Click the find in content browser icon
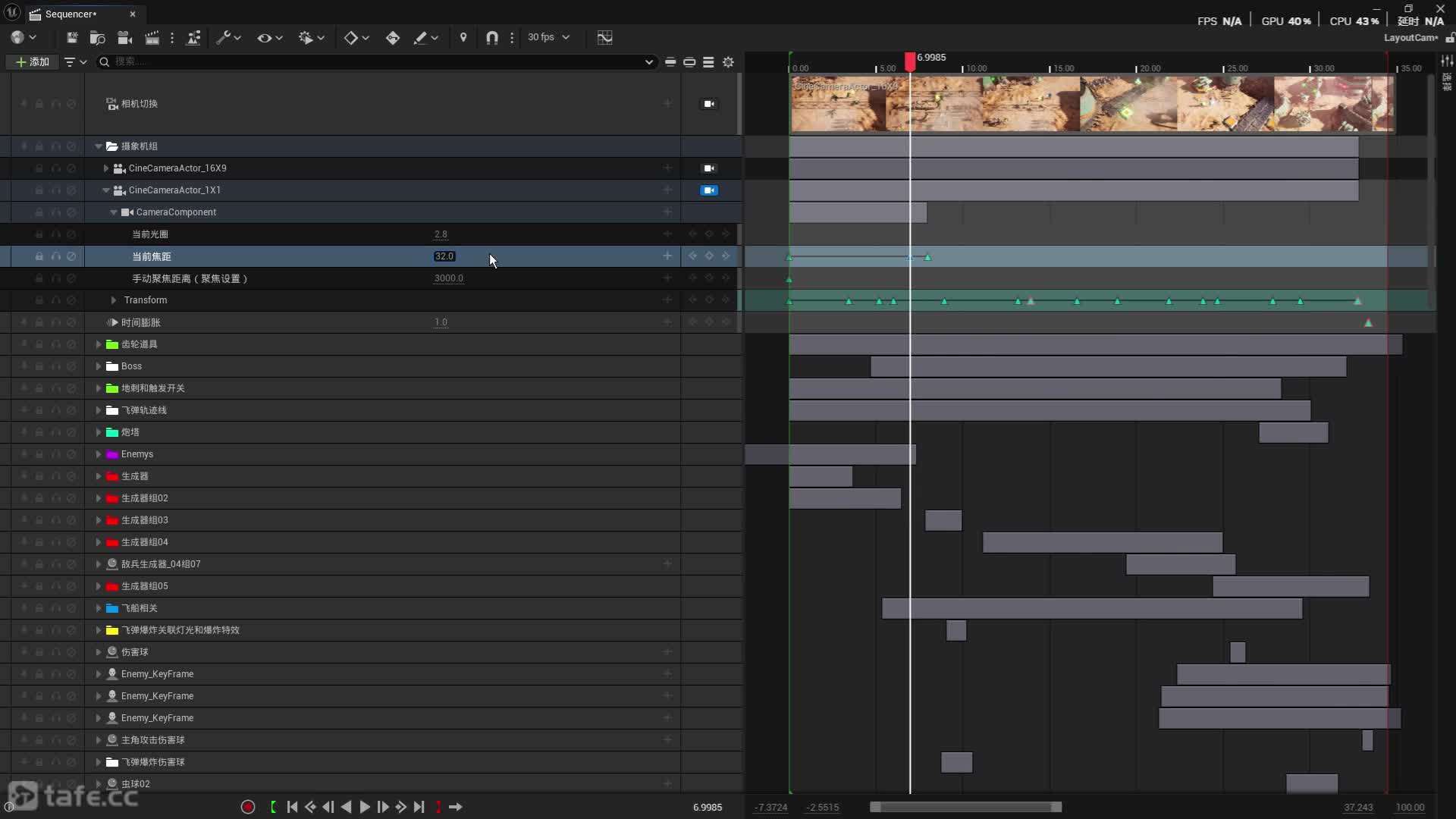 click(x=97, y=37)
